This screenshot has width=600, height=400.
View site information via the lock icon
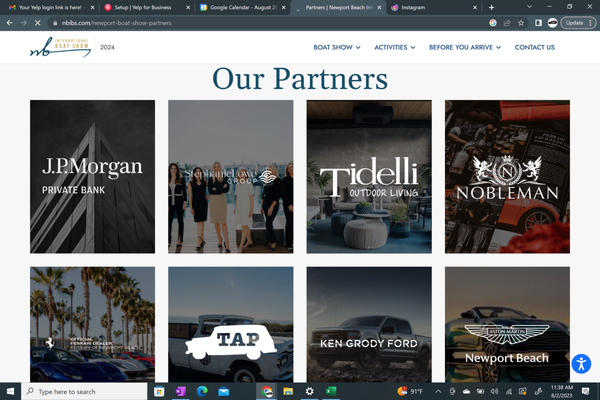(x=55, y=23)
